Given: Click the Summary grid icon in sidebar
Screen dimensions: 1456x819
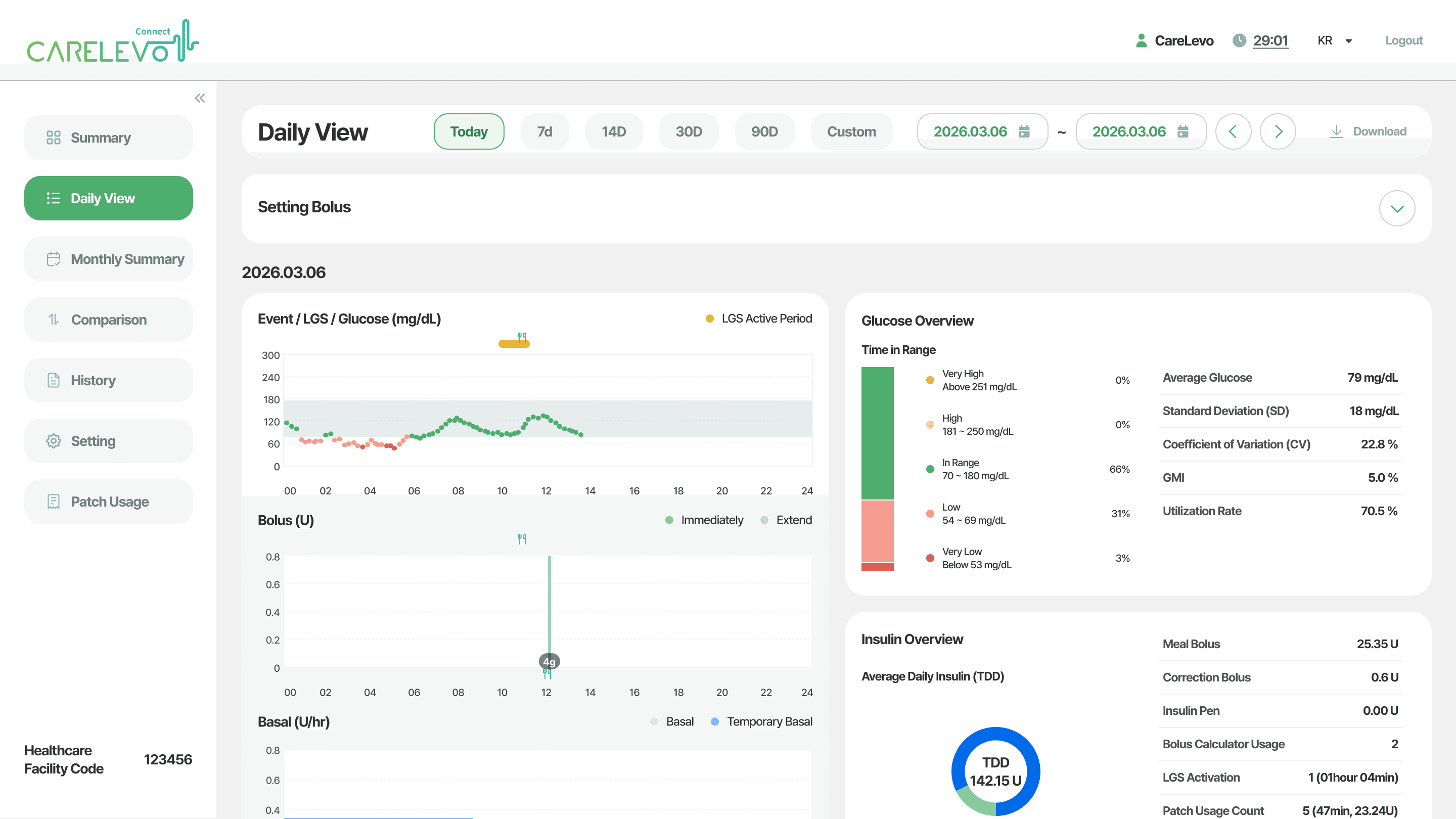Looking at the screenshot, I should click(x=53, y=138).
